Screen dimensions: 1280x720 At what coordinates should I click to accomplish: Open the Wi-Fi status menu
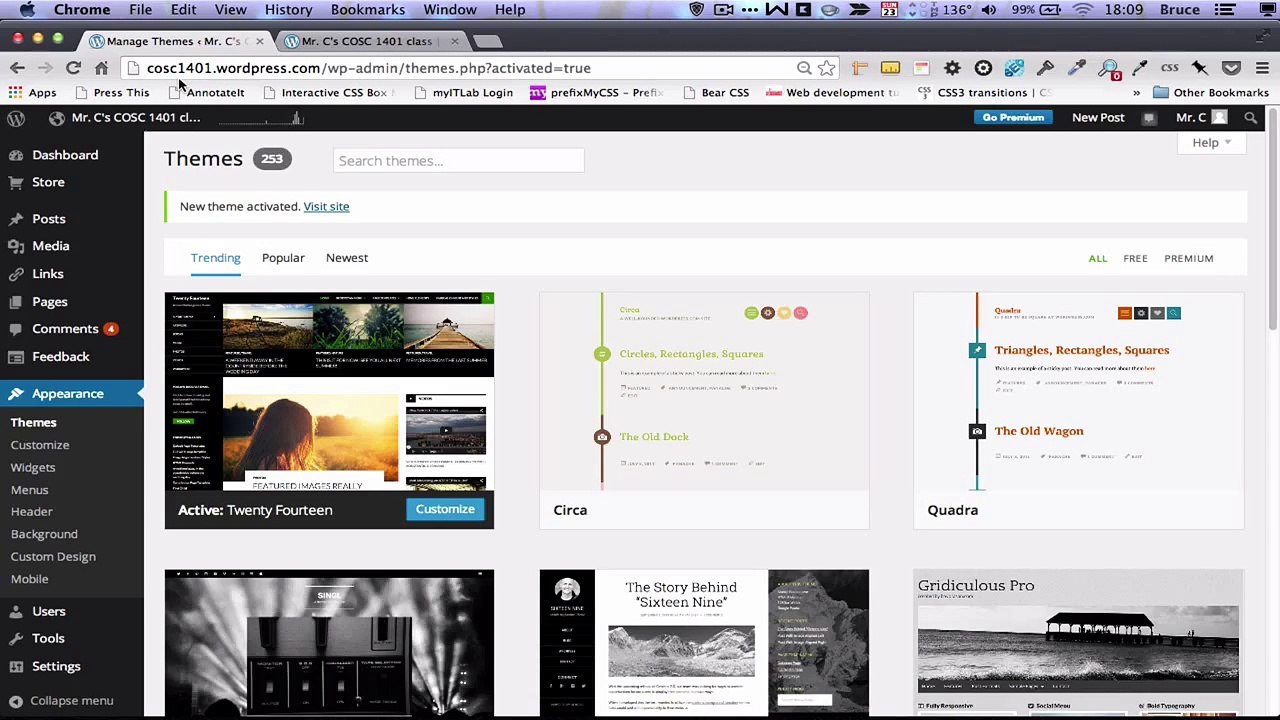pos(1083,10)
